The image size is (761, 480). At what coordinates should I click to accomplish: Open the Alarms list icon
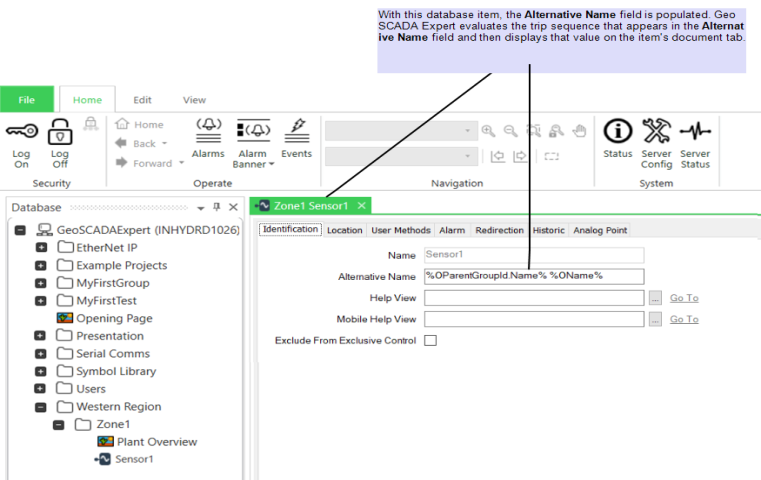click(x=208, y=129)
